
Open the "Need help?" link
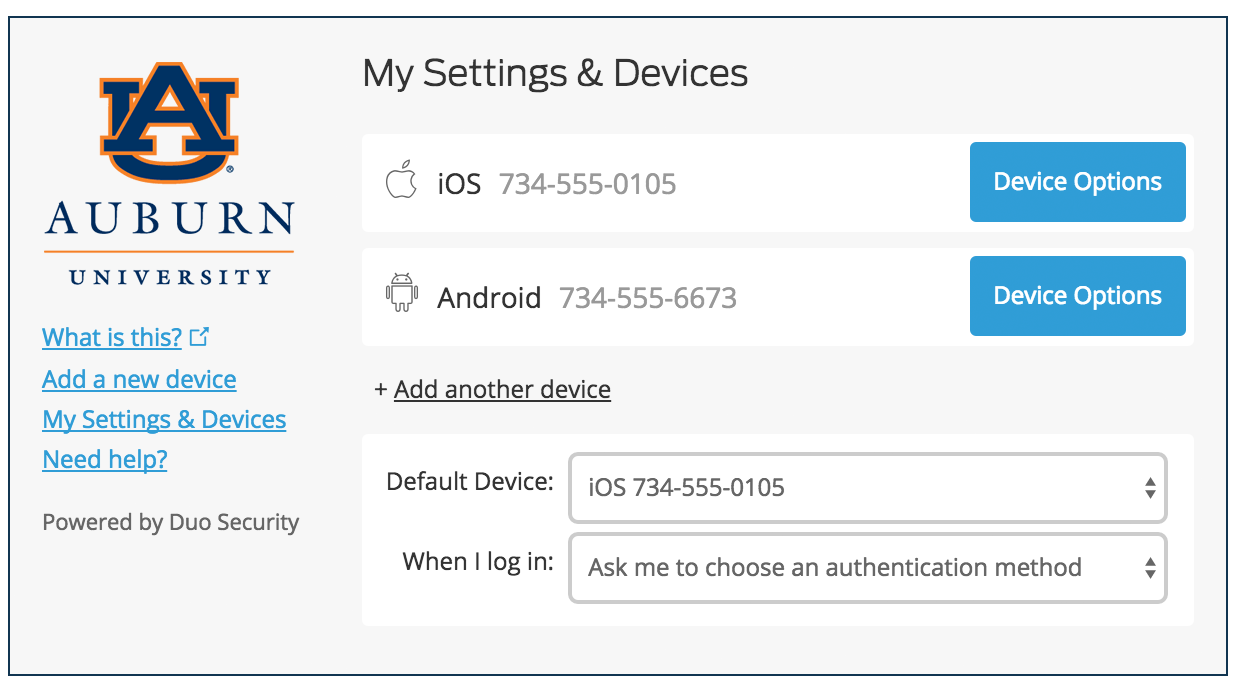[105, 460]
